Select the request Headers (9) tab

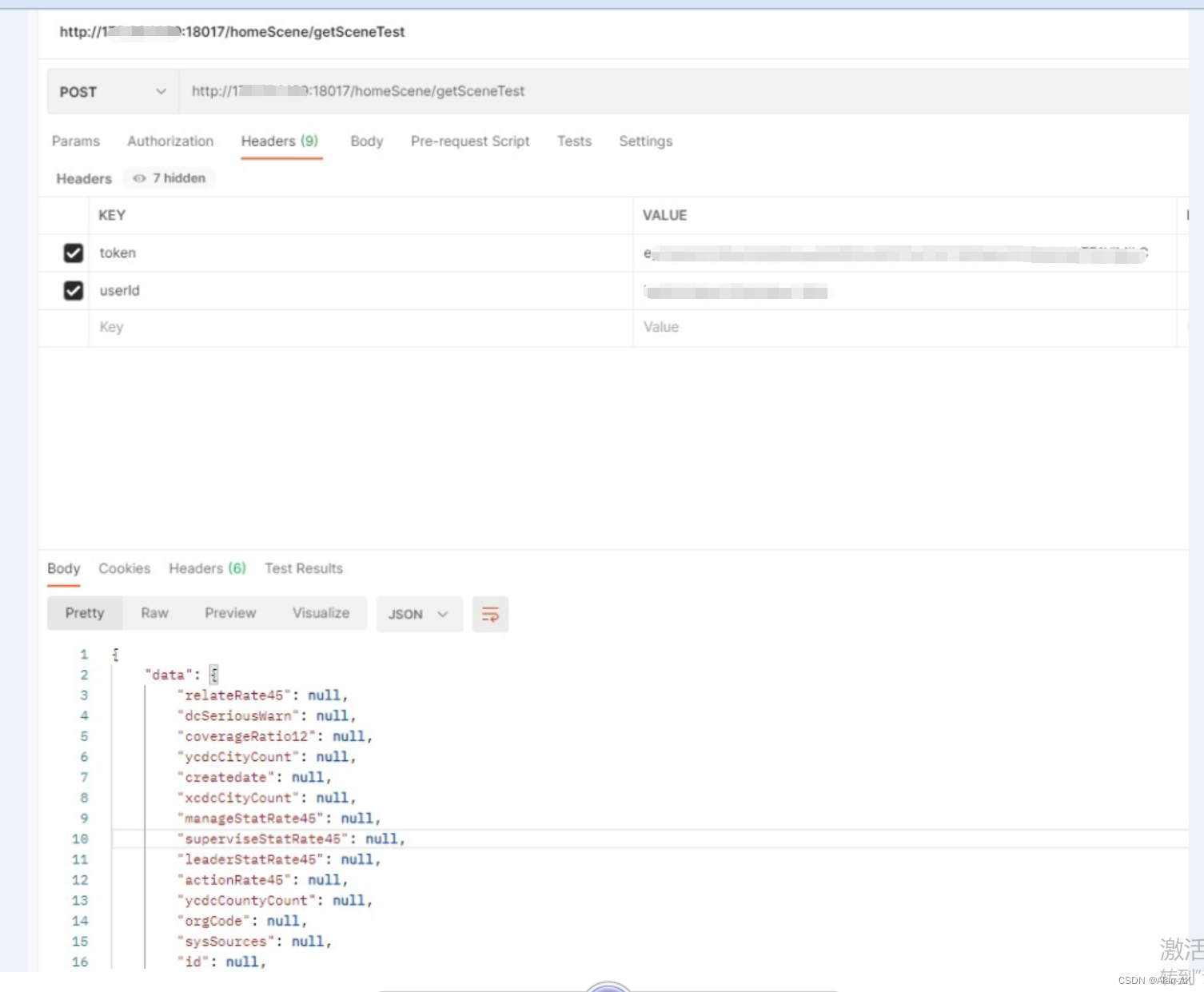point(280,141)
